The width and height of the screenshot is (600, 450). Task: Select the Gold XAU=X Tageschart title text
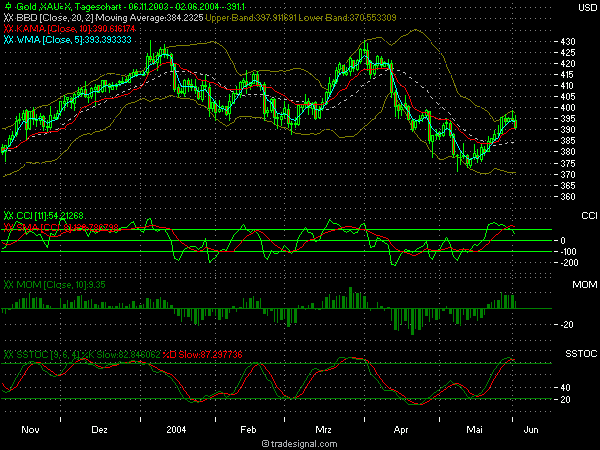[131, 7]
